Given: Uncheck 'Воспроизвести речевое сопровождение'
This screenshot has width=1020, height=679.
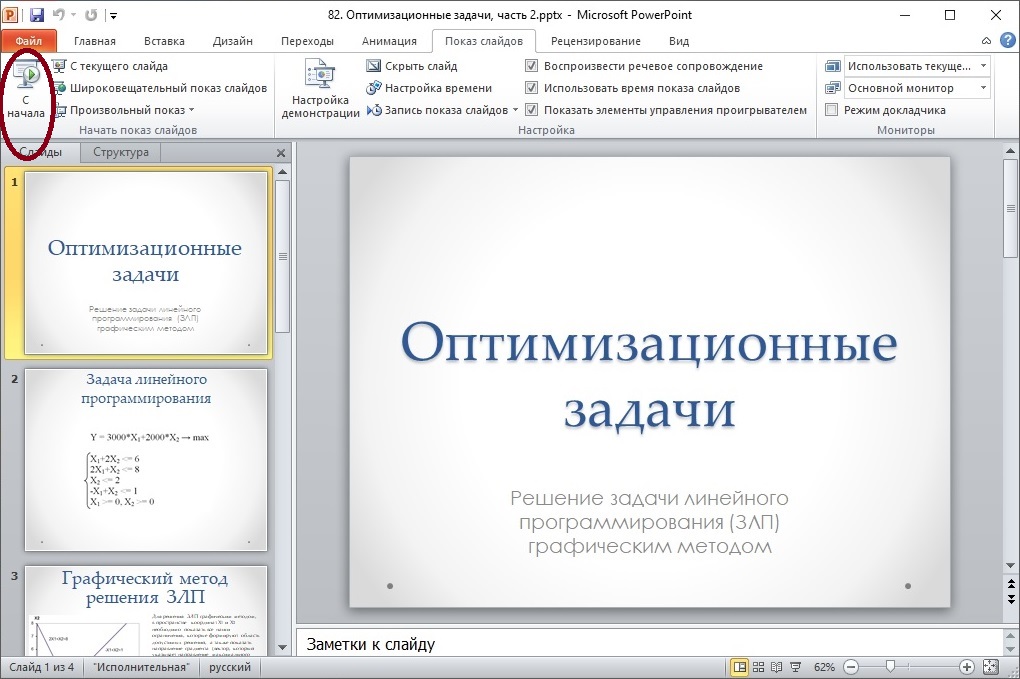Looking at the screenshot, I should pos(532,66).
